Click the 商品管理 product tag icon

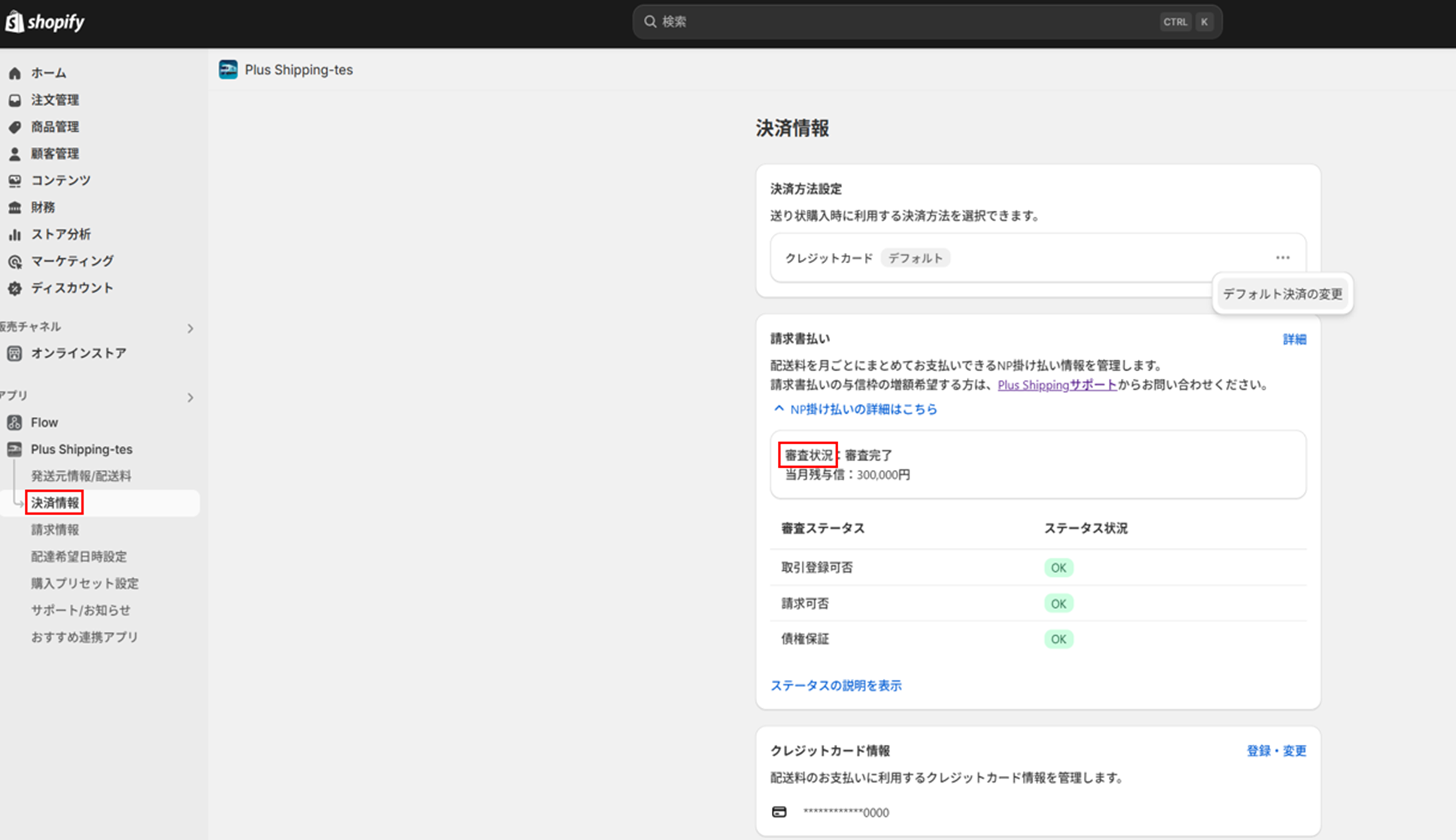point(15,127)
